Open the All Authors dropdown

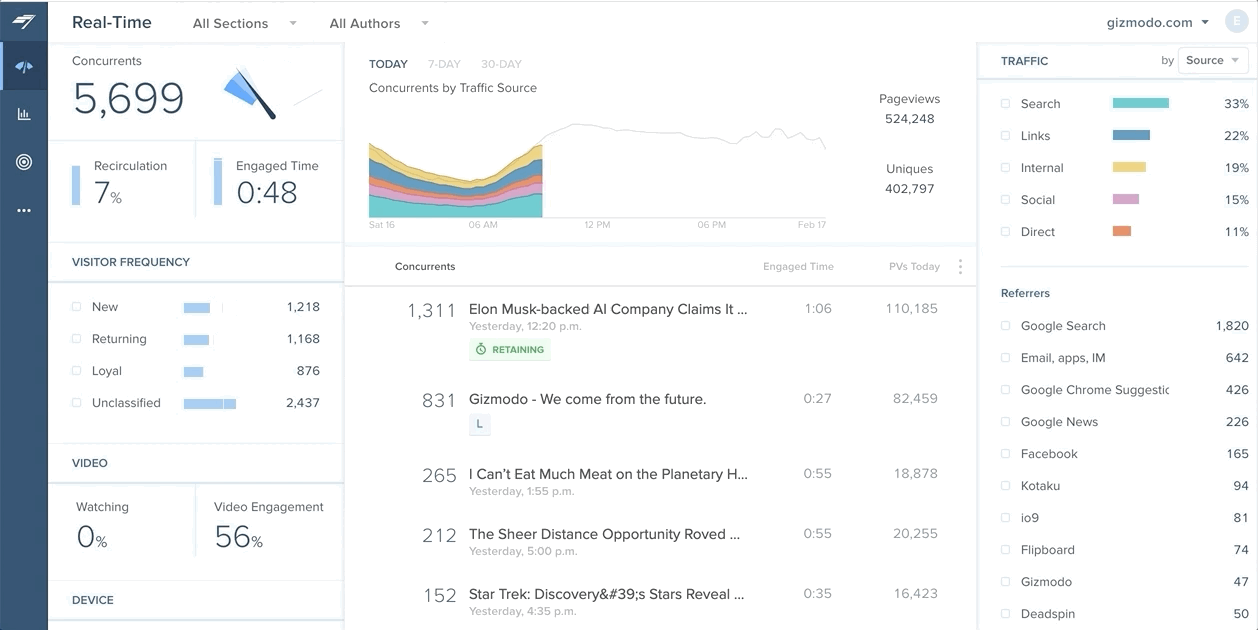(378, 23)
